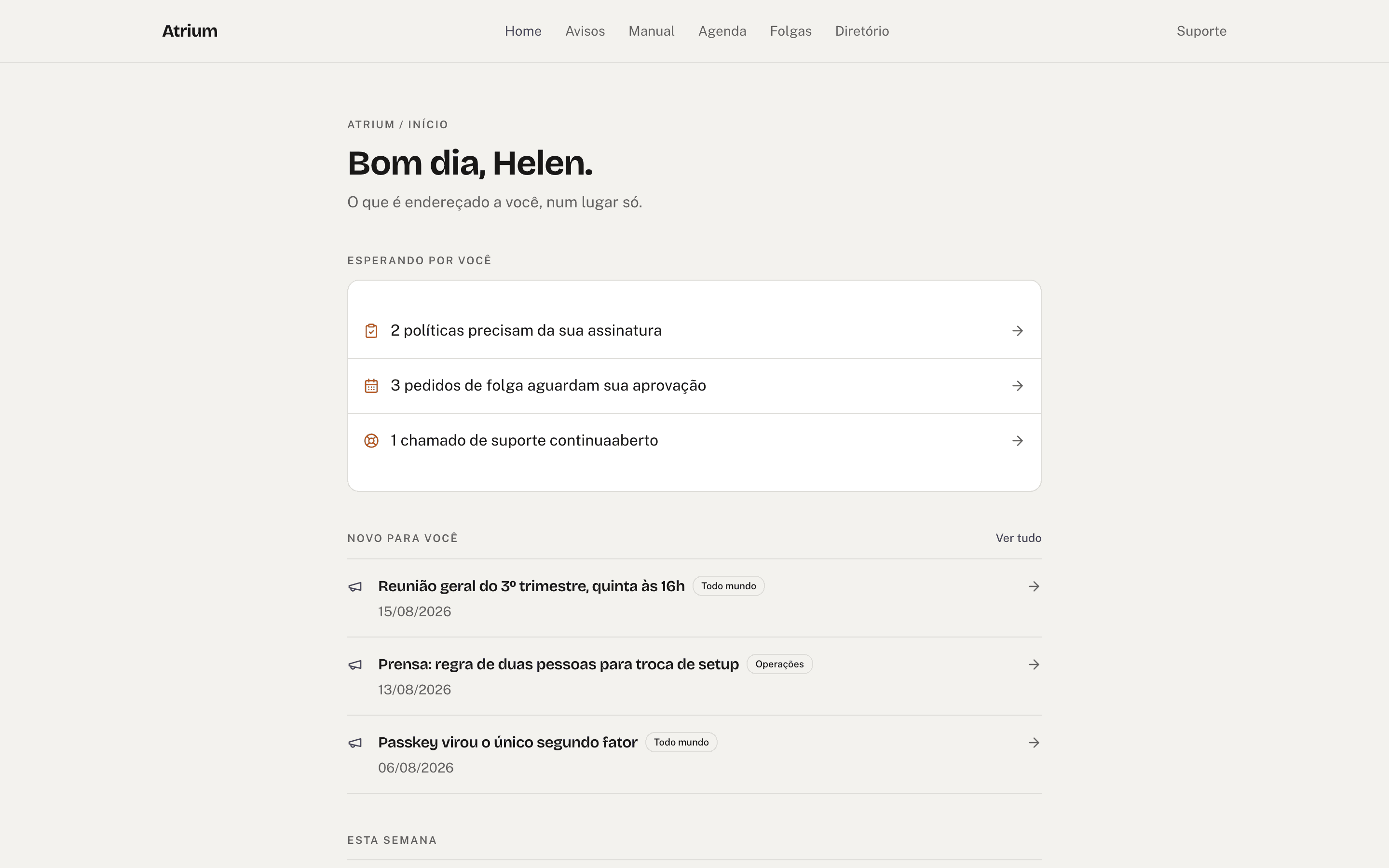The width and height of the screenshot is (1389, 868).
Task: Click Ver tudo link
Action: pyautogui.click(x=1018, y=538)
